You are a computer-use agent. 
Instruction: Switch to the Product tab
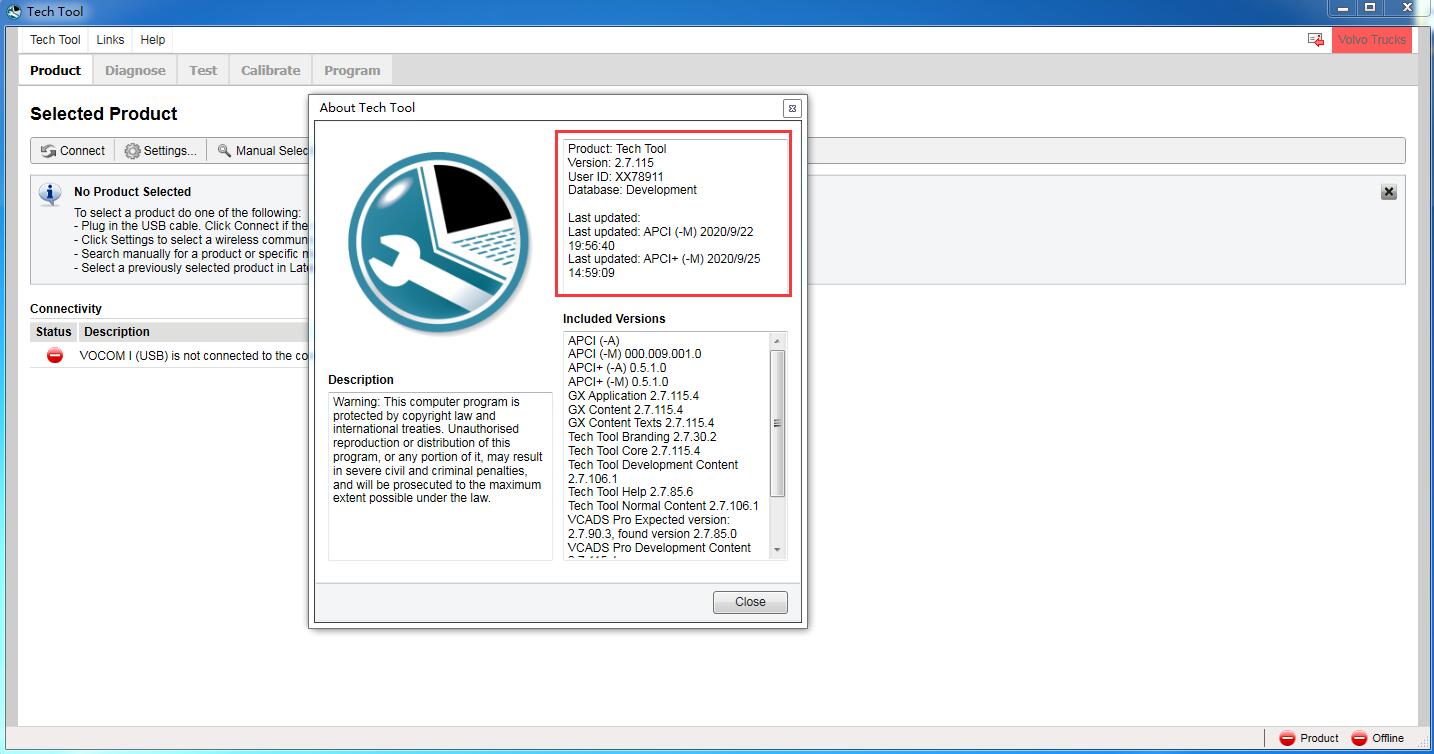56,71
